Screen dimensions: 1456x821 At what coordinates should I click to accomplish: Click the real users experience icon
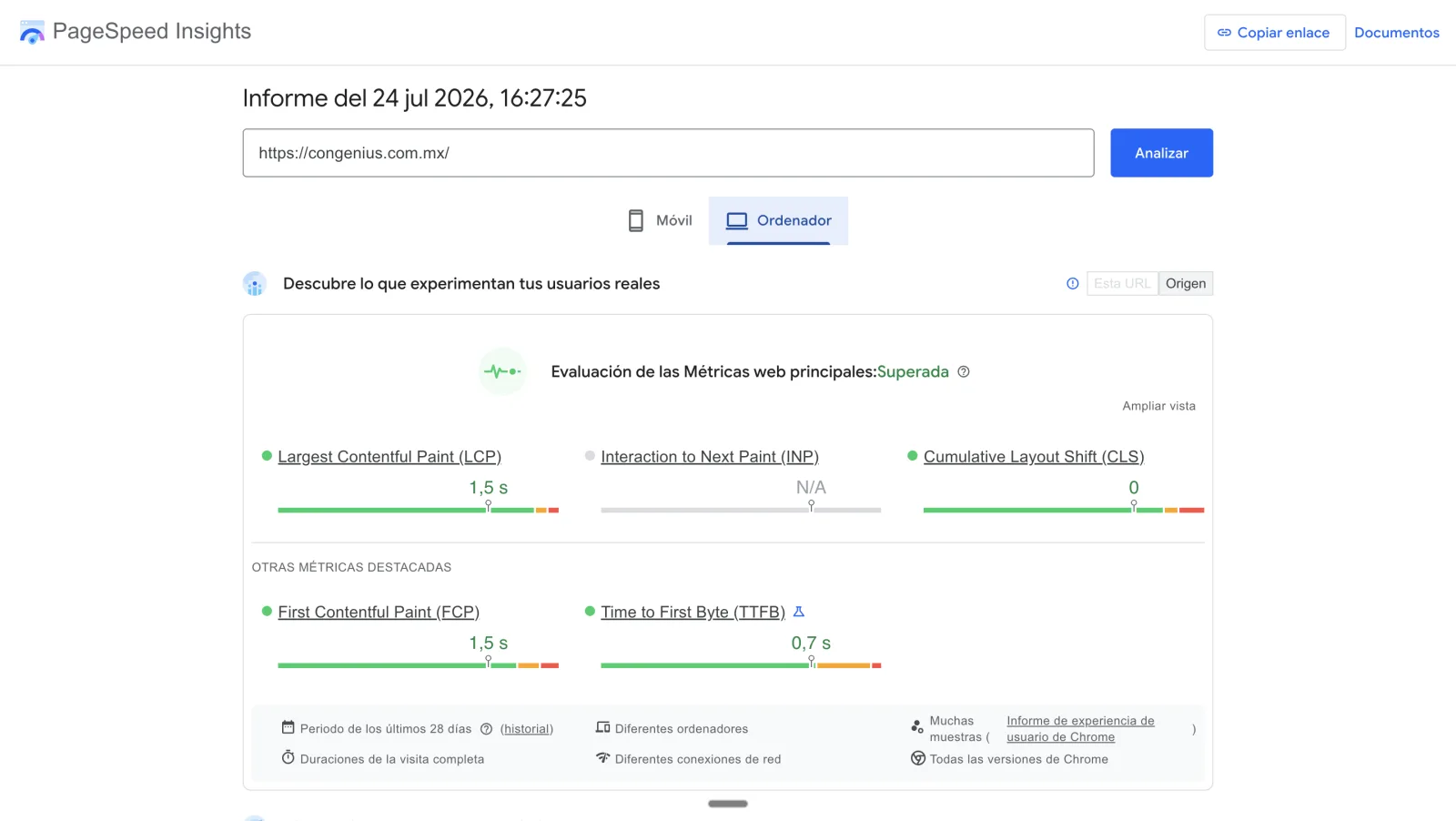pyautogui.click(x=255, y=284)
